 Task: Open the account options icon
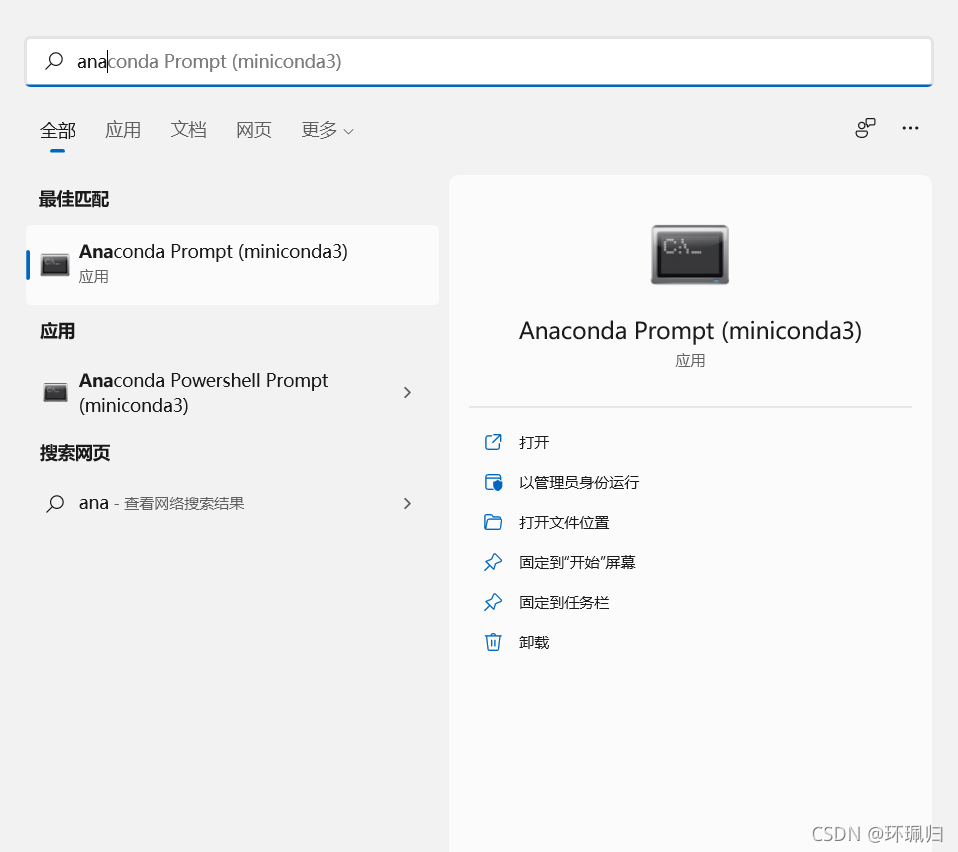864,128
